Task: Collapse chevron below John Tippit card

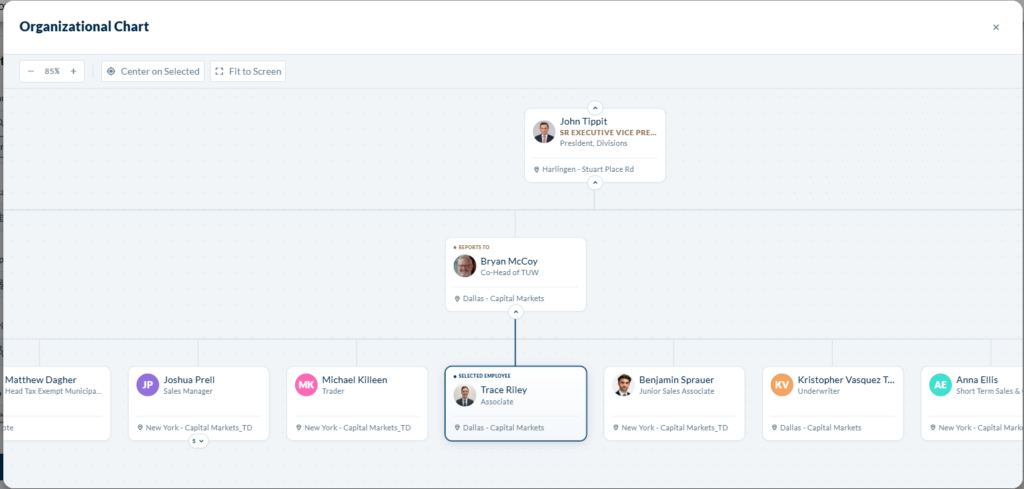Action: coord(594,183)
